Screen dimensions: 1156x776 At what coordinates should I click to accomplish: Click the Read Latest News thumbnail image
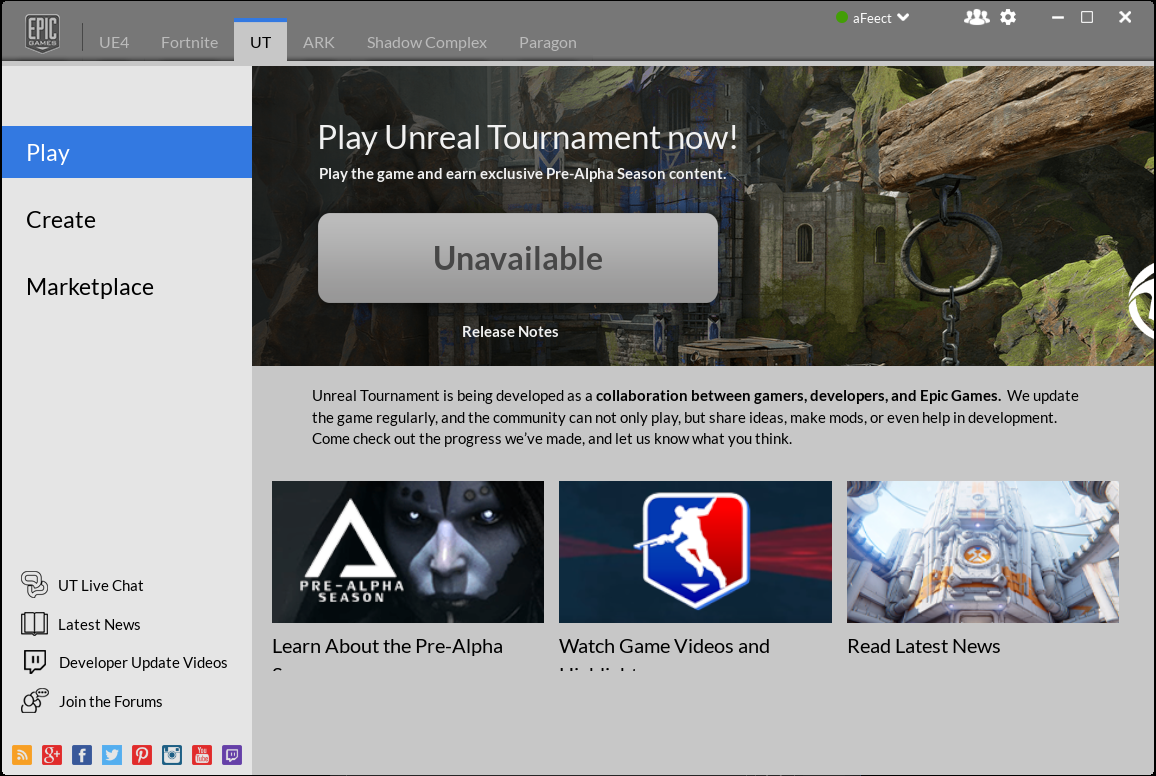click(x=983, y=552)
